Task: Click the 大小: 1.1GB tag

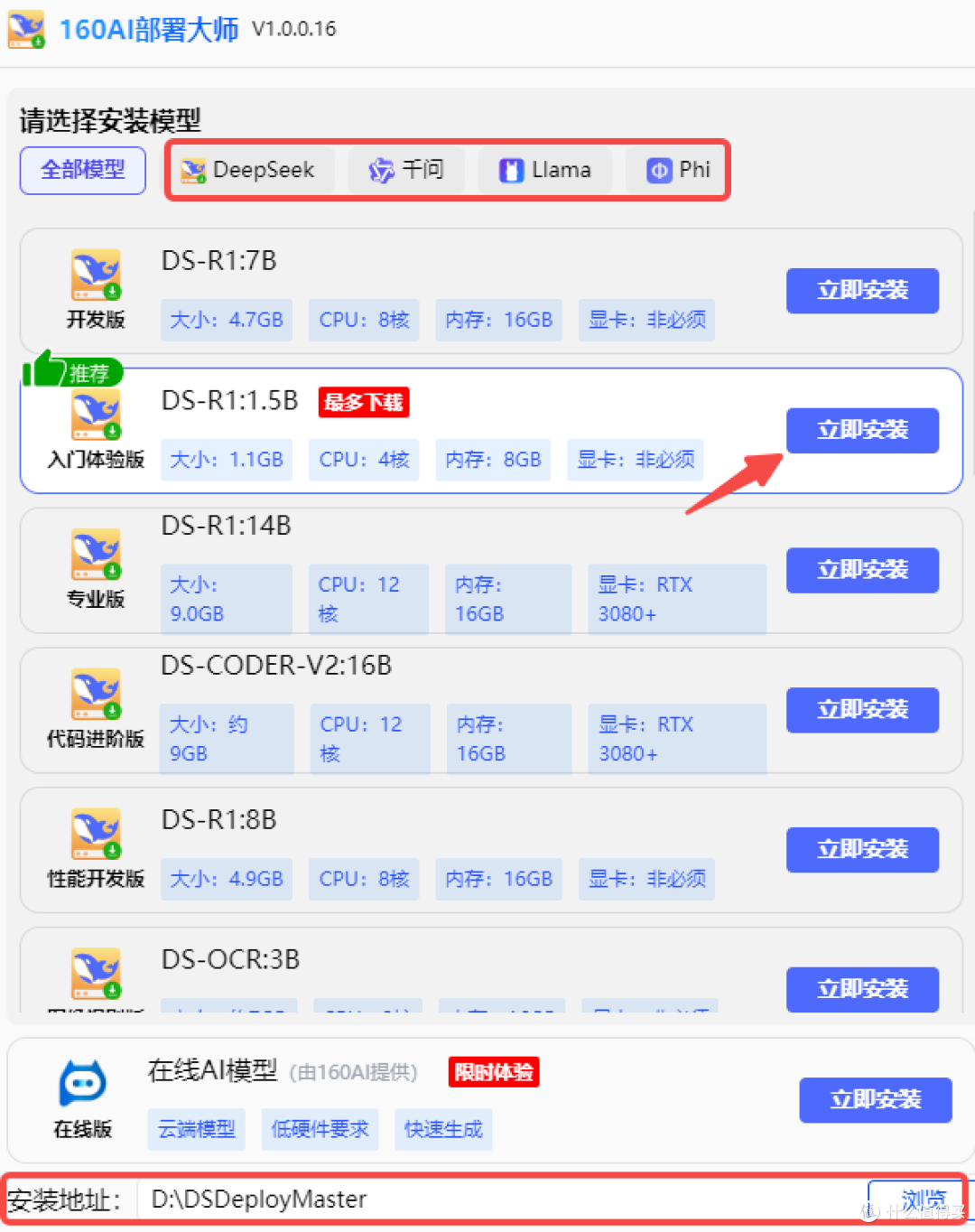Action: [x=227, y=460]
